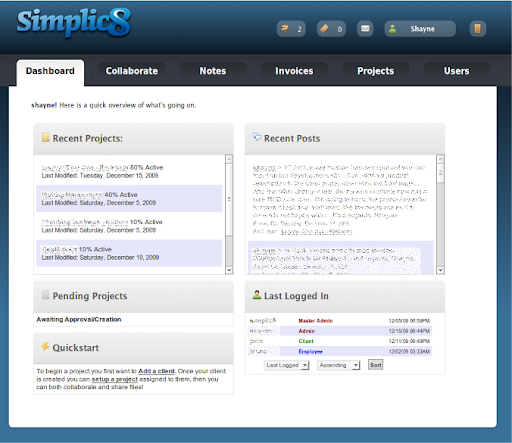Click the Recent Posts scrollbar thumb

(x=440, y=173)
